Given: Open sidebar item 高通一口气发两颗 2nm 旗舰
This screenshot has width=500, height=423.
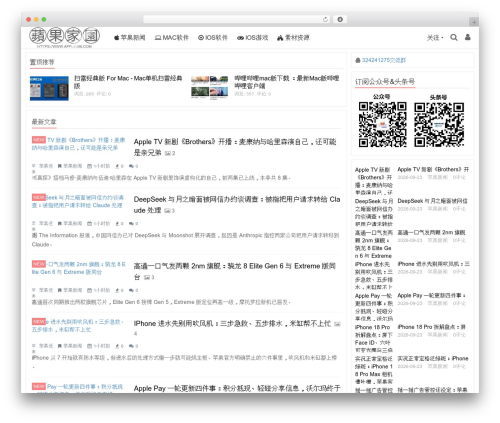Looking at the screenshot, I should pyautogui.click(x=431, y=232).
